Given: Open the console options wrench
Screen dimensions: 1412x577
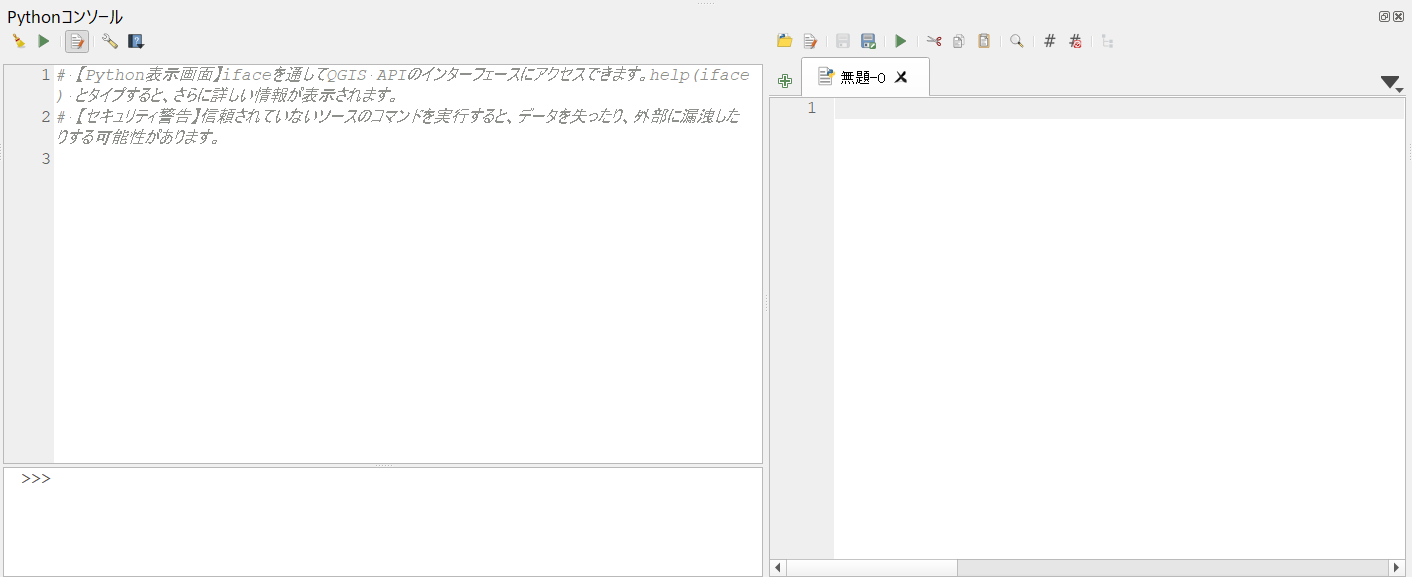Looking at the screenshot, I should 109,41.
